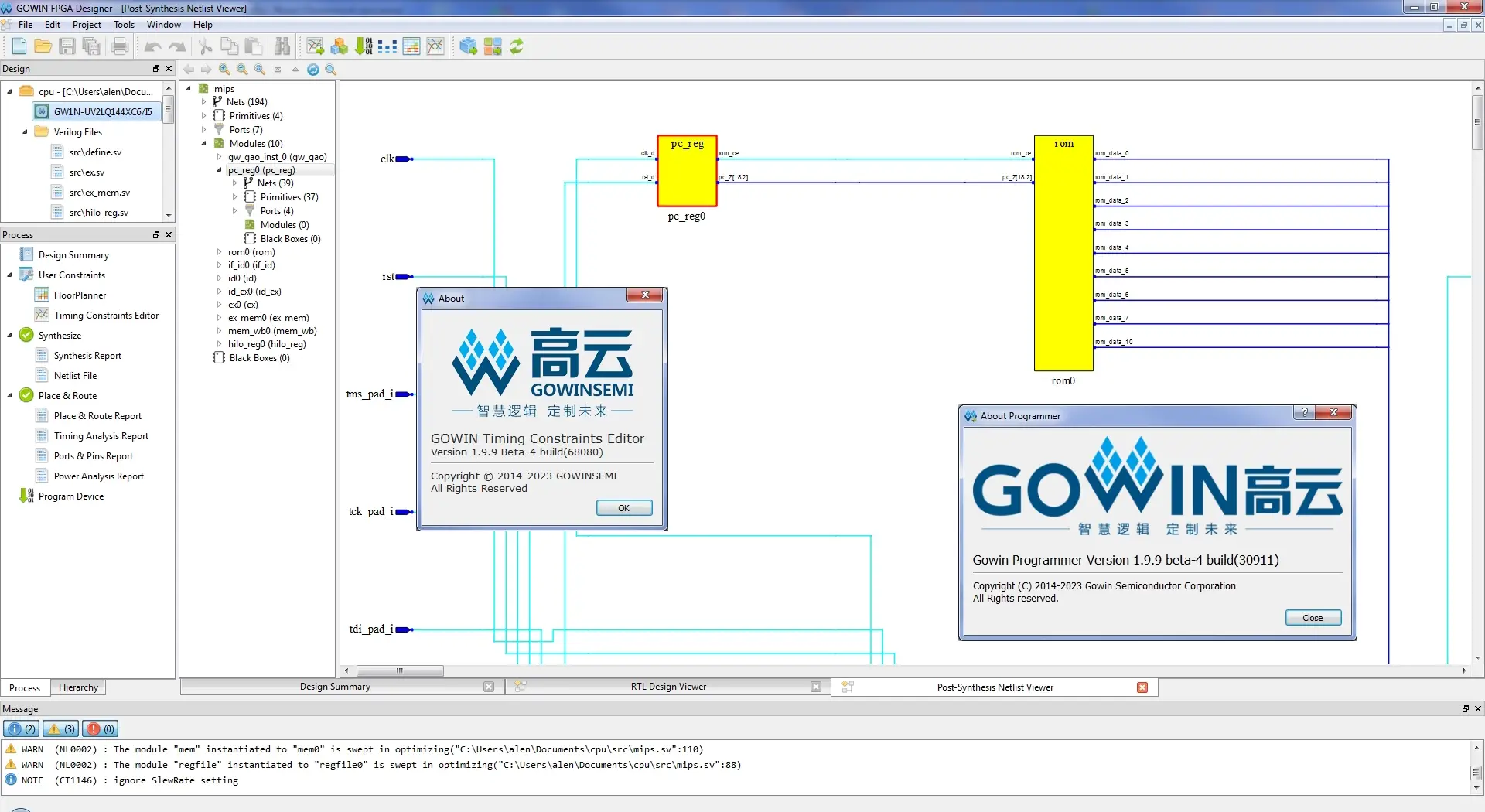Open the Synthesis Report item
The width and height of the screenshot is (1485, 812).
(87, 356)
